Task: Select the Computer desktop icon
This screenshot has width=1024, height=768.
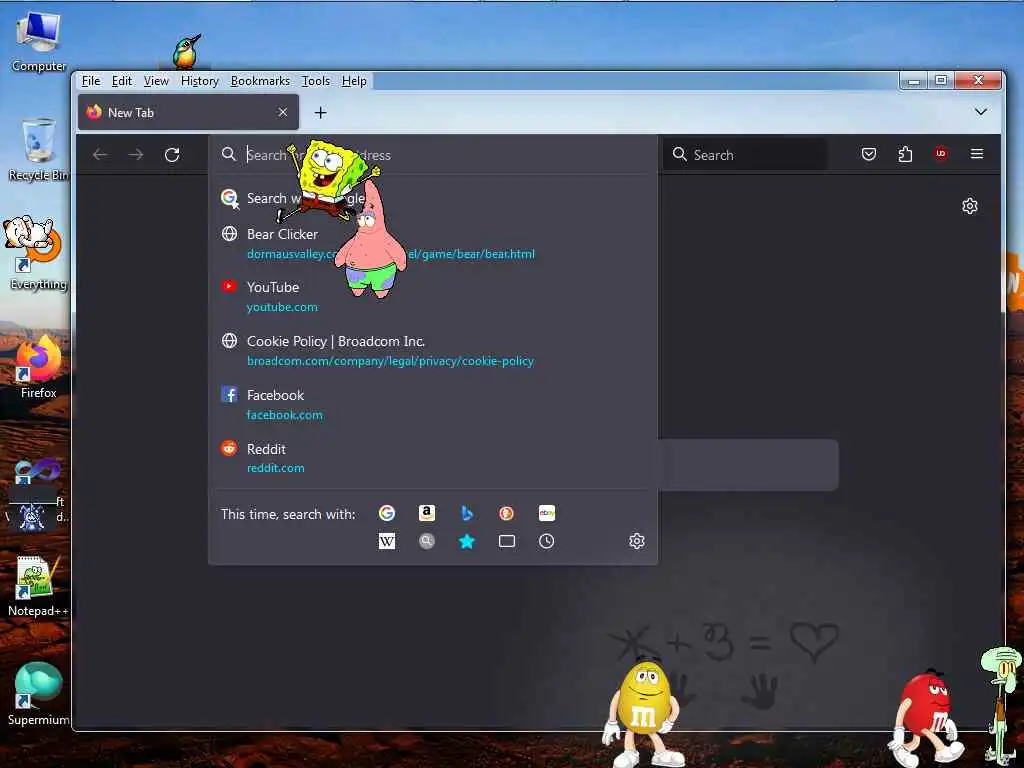Action: coord(39,43)
